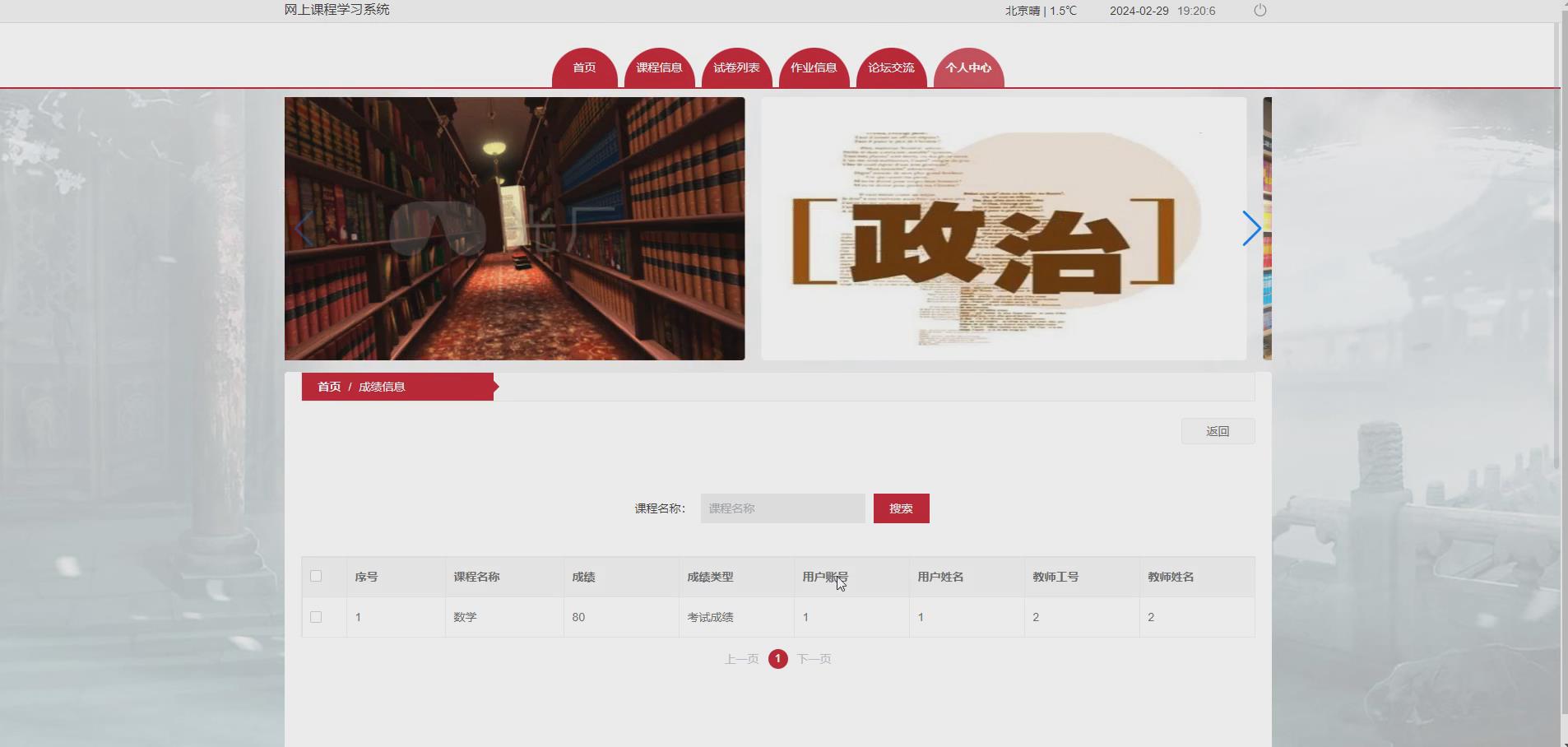Click 首页 in the breadcrumb trail
Viewport: 1568px width, 747px height.
[328, 386]
